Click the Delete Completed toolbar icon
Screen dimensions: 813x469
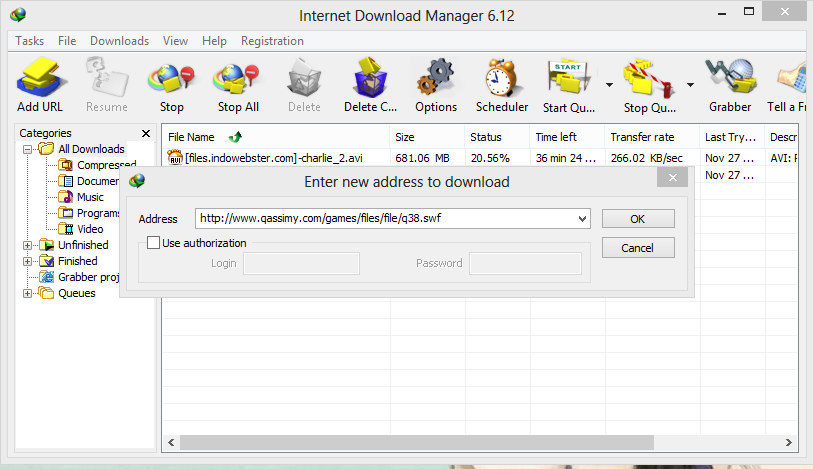coord(370,78)
